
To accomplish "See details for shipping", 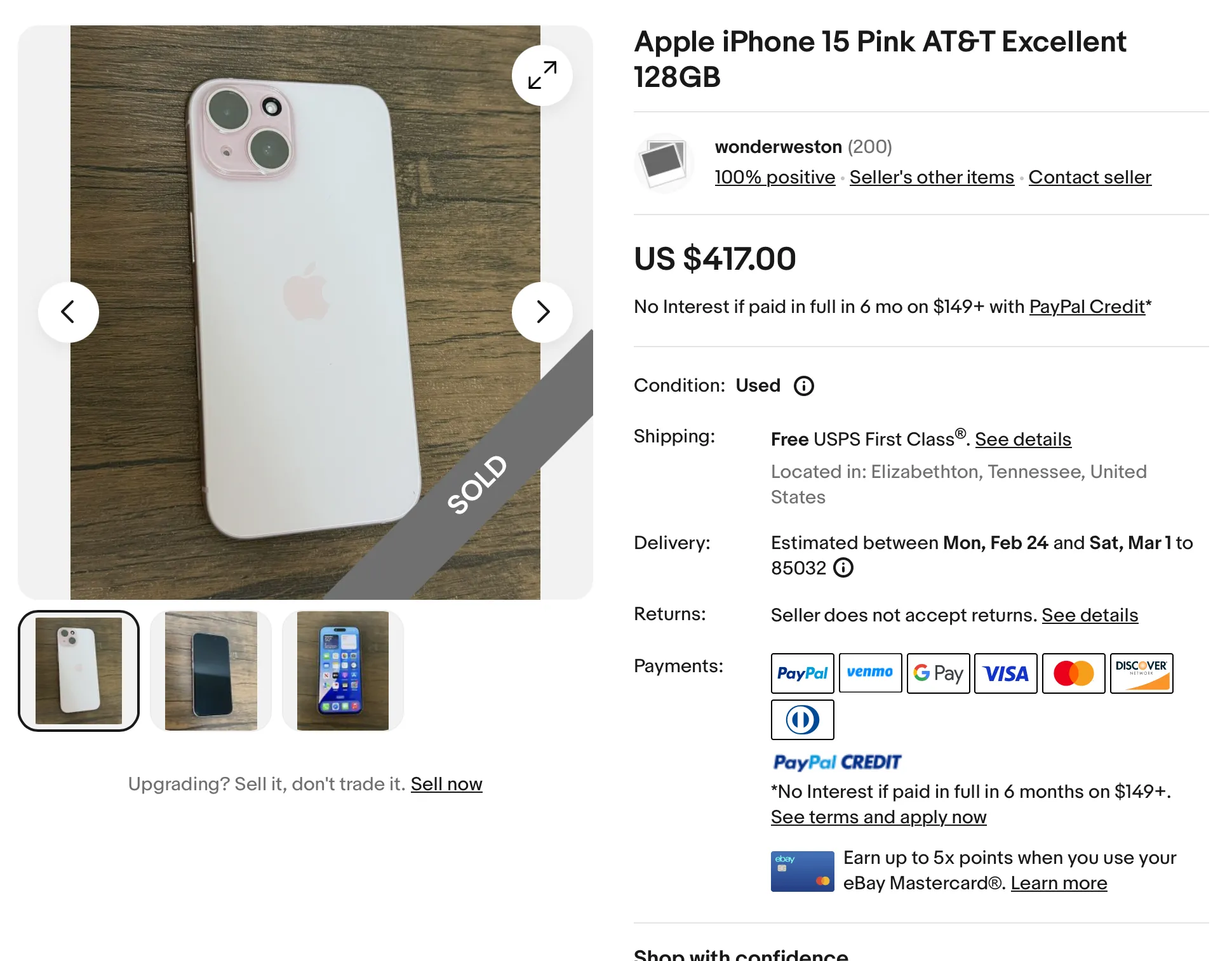I will pos(1023,439).
